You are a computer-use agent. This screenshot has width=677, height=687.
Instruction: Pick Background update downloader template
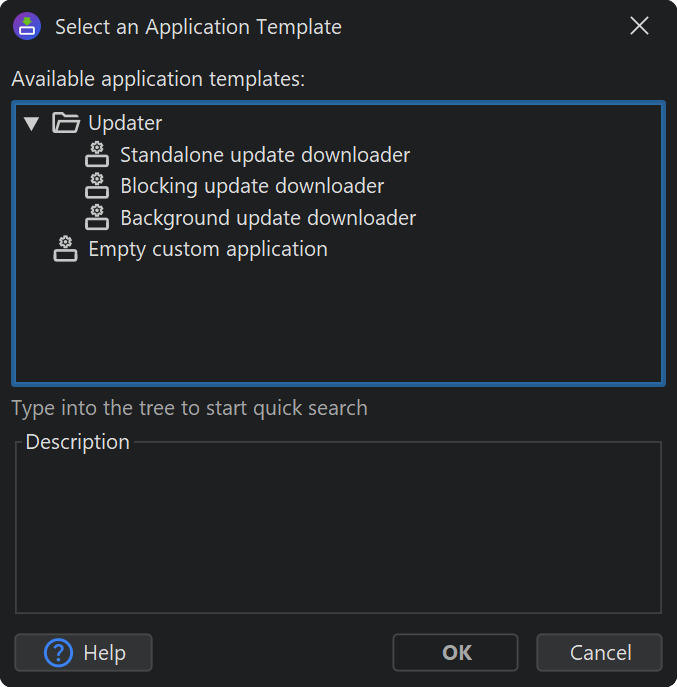pyautogui.click(x=268, y=217)
